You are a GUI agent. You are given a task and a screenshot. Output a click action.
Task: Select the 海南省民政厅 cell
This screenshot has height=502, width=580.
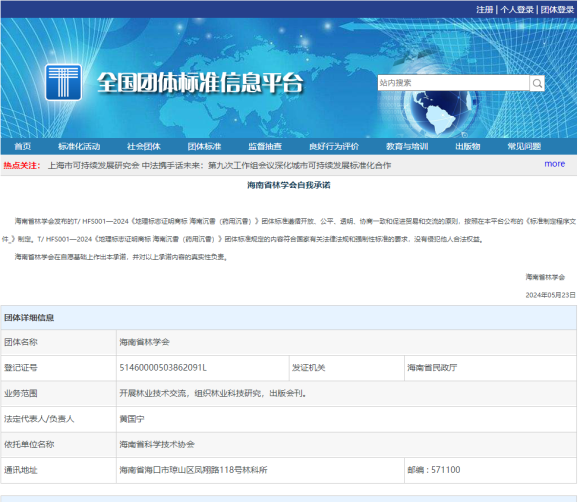coord(490,368)
